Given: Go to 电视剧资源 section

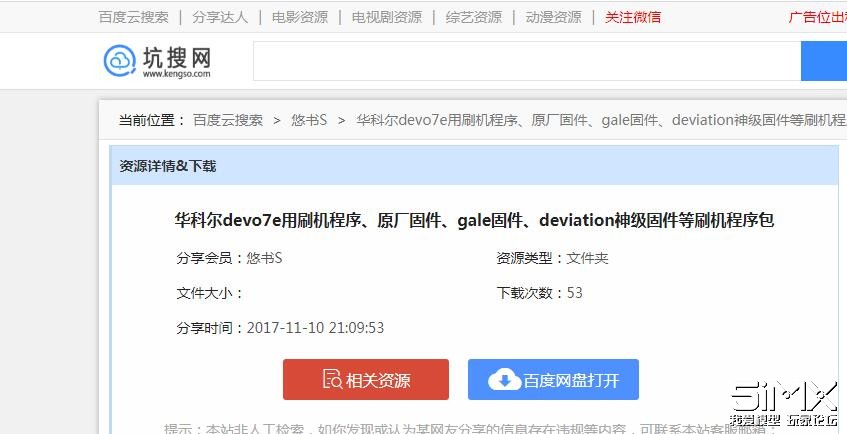Looking at the screenshot, I should [387, 17].
